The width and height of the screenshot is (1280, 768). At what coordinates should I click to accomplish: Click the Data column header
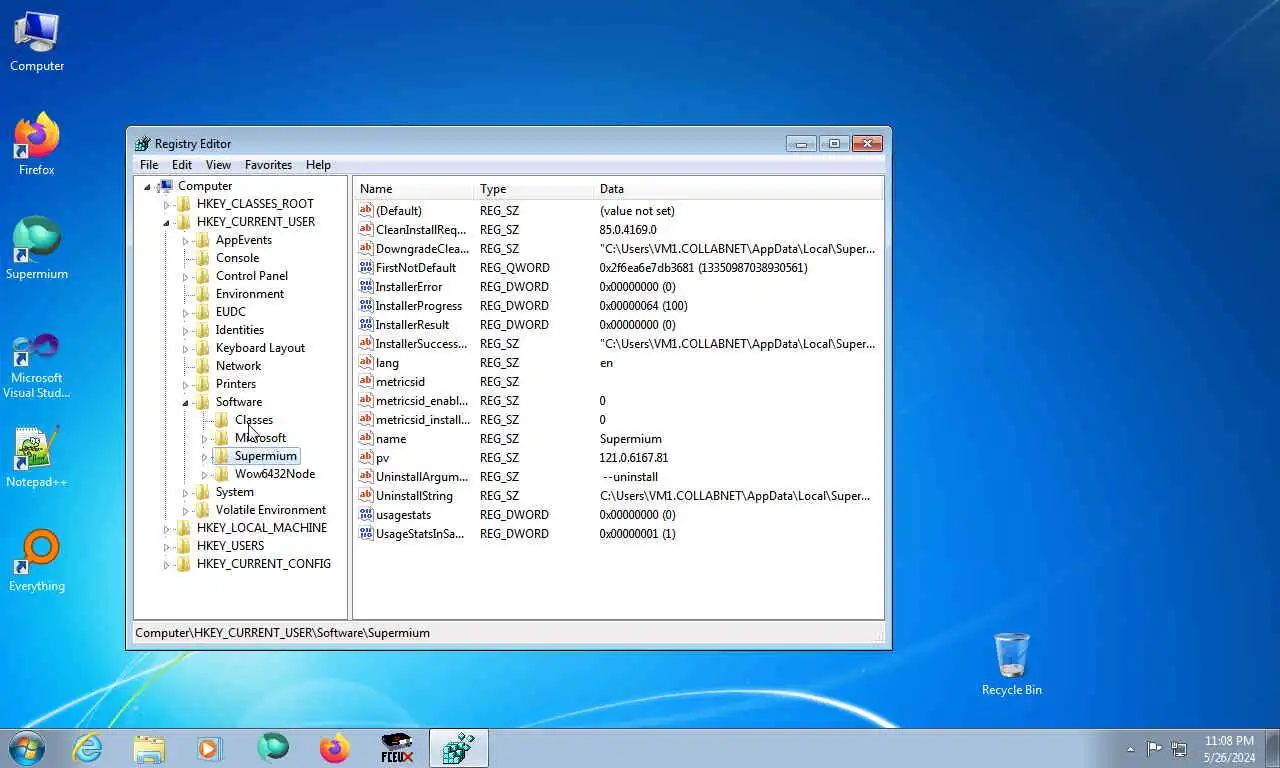pyautogui.click(x=739, y=189)
